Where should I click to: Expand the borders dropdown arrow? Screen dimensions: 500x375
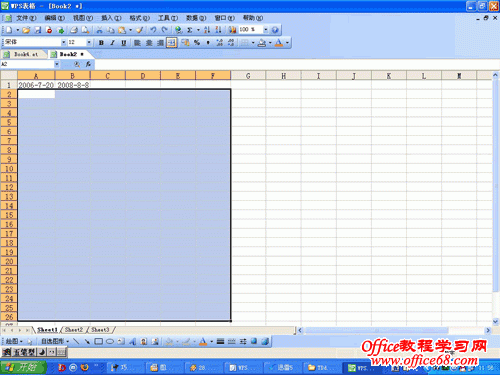tap(253, 42)
